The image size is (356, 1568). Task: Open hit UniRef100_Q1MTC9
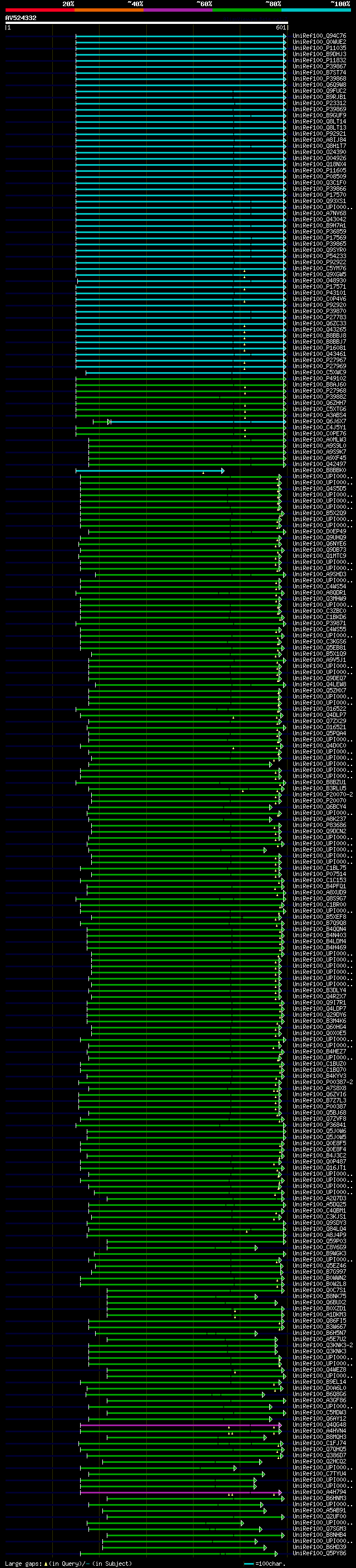pyautogui.click(x=319, y=556)
